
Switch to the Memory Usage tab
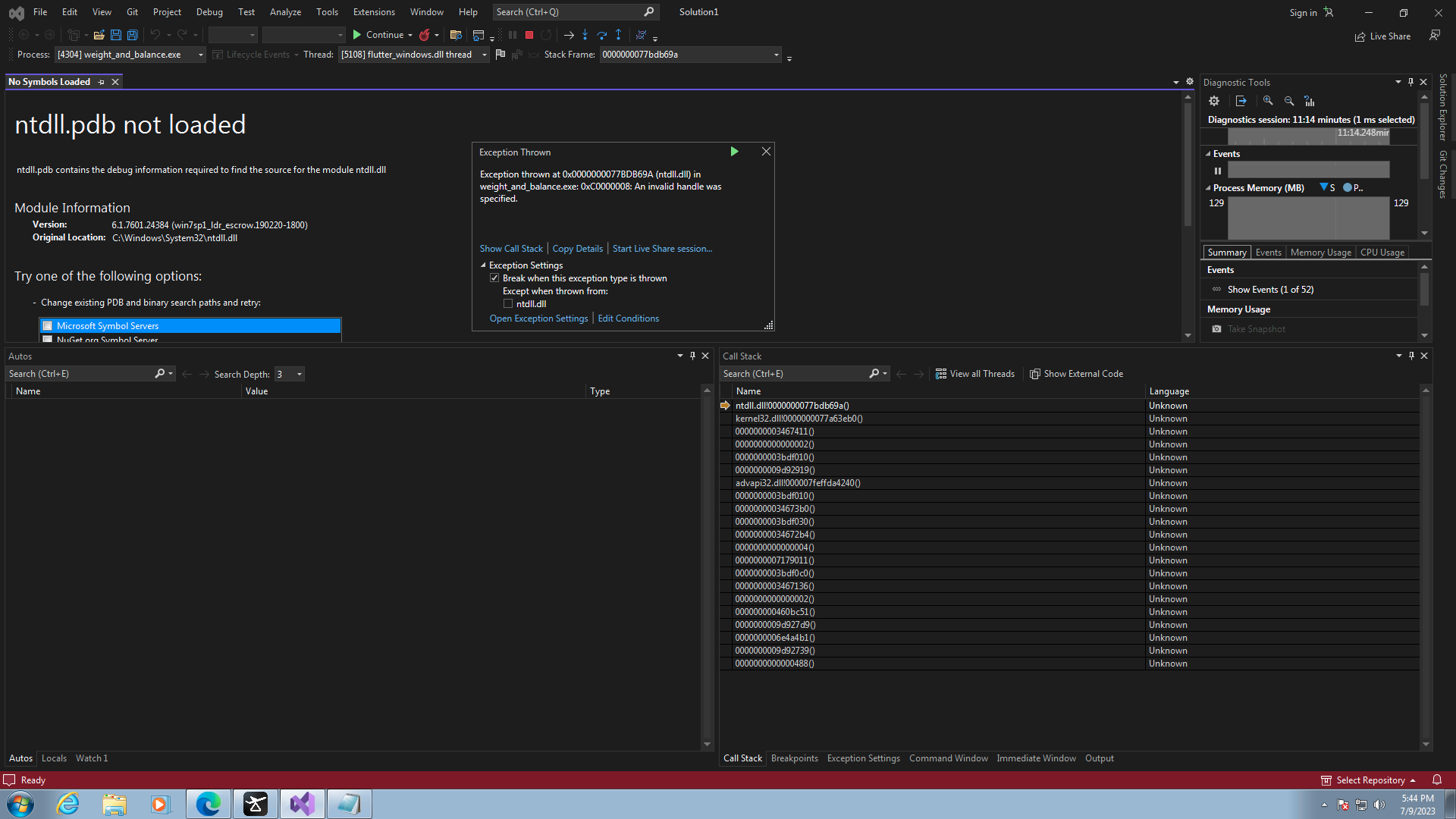point(1320,252)
